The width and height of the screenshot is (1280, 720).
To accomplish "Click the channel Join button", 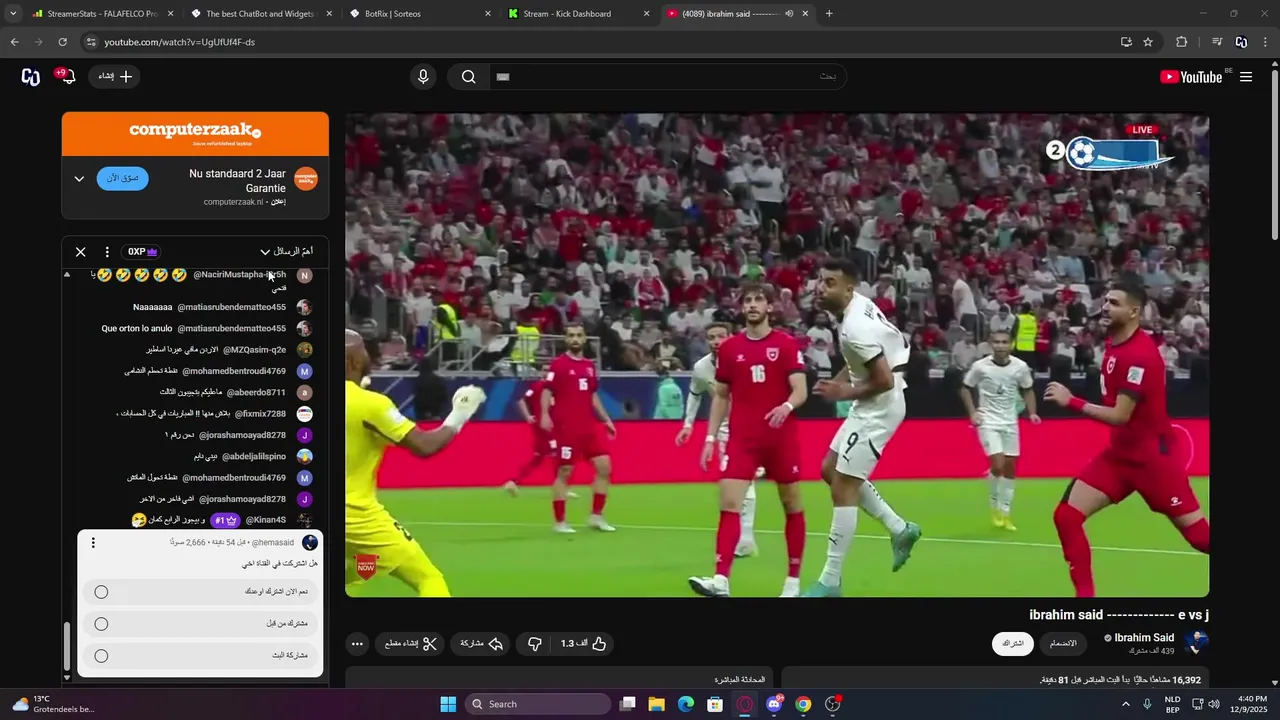I will tap(1063, 644).
